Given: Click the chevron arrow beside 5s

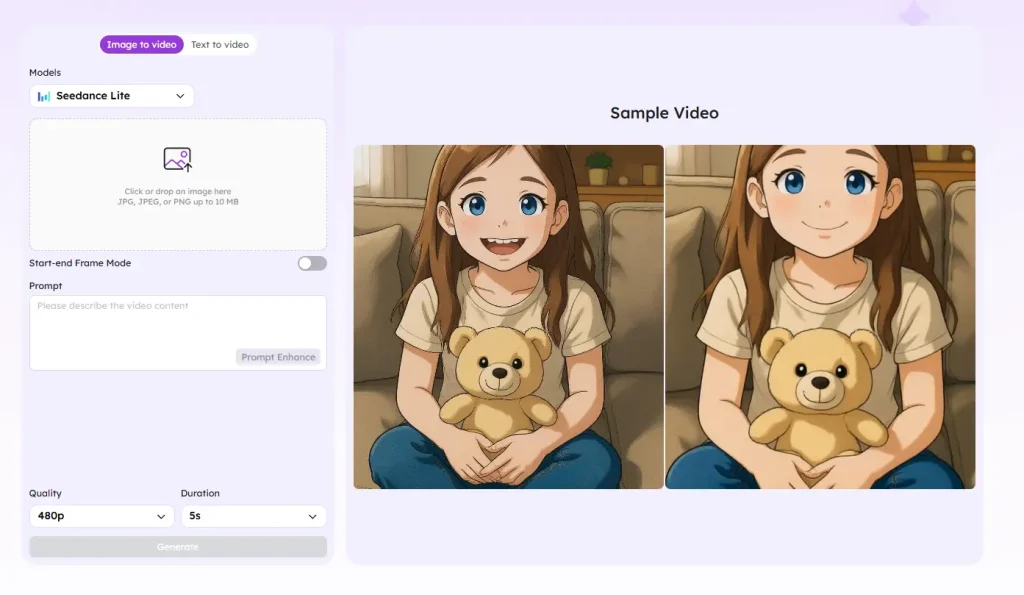Looking at the screenshot, I should point(312,517).
